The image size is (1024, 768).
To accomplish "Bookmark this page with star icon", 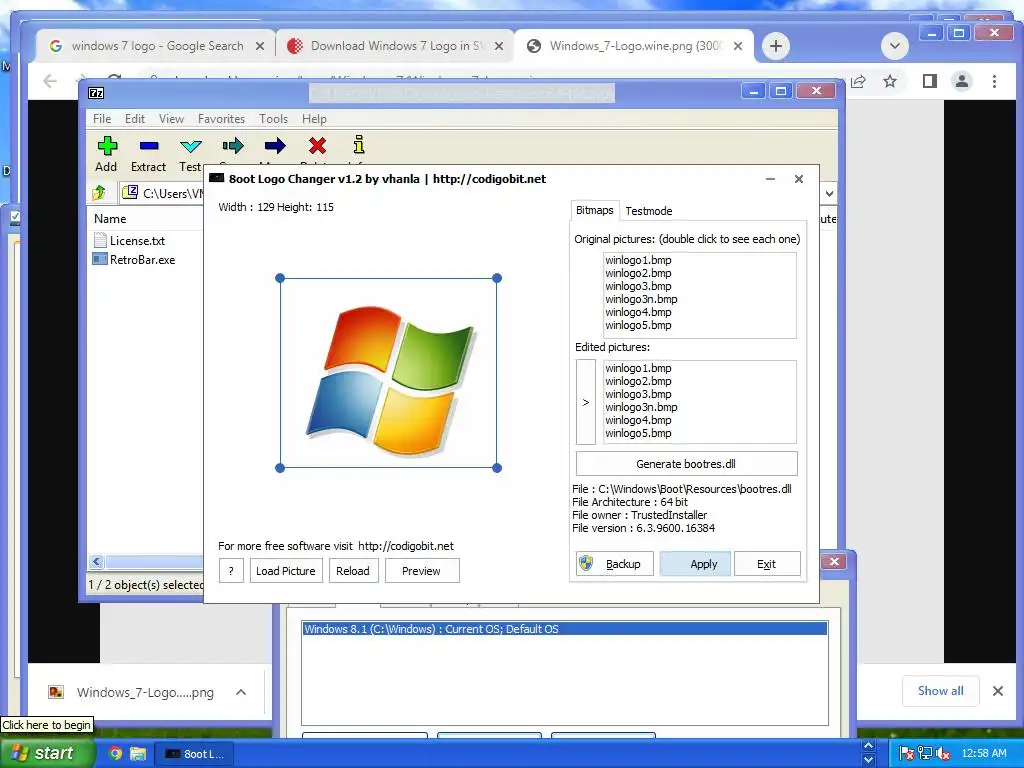I will click(x=889, y=81).
